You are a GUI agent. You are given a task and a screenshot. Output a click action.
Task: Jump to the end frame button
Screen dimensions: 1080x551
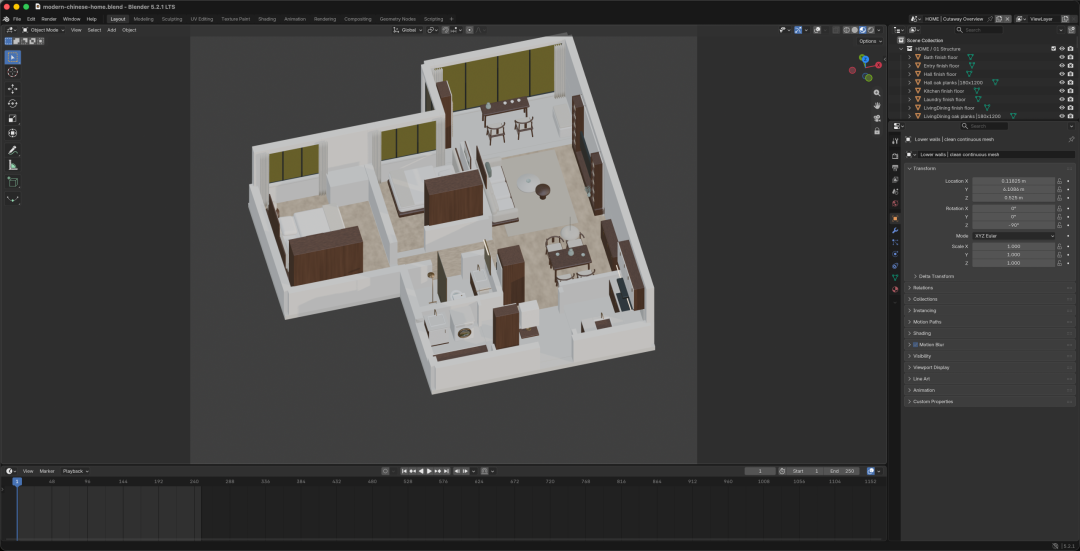(x=446, y=471)
